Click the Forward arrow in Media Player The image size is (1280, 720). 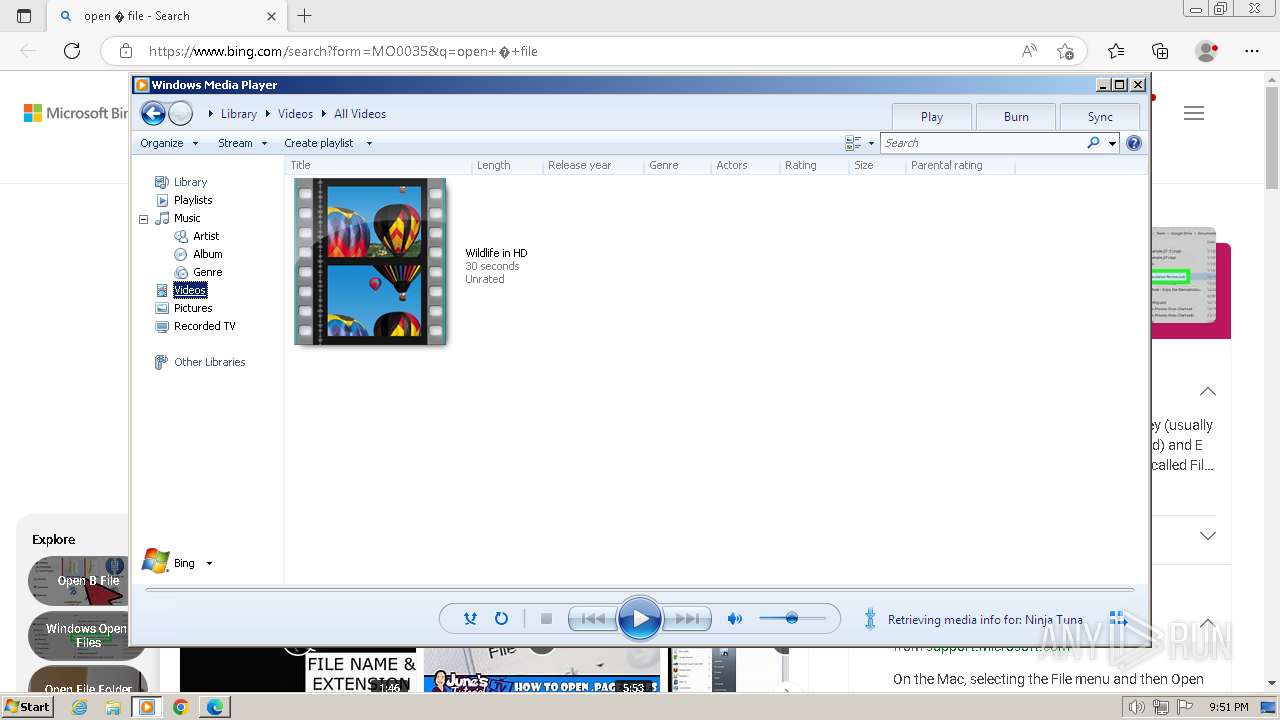tap(181, 113)
